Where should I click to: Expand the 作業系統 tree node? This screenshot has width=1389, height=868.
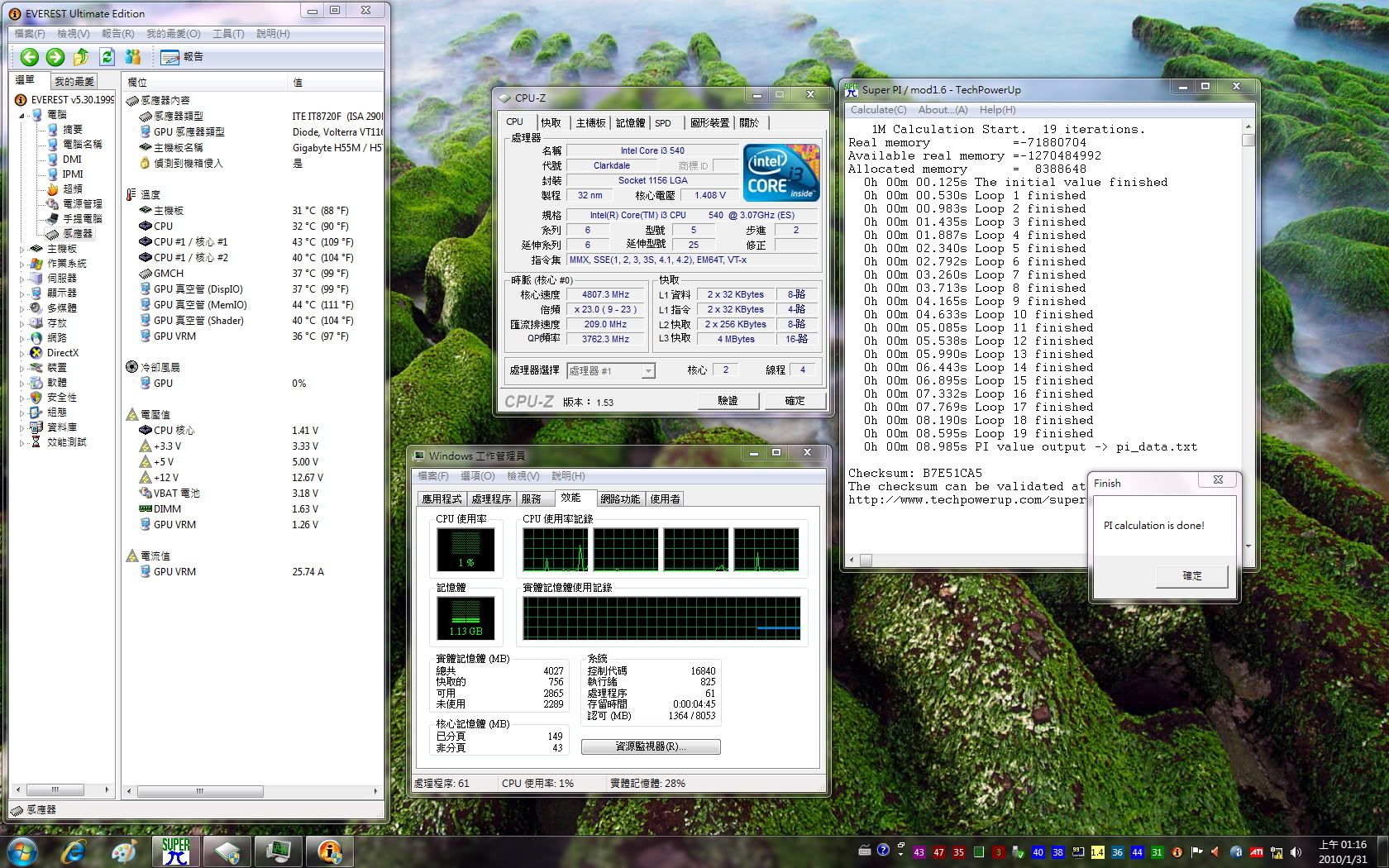22,263
